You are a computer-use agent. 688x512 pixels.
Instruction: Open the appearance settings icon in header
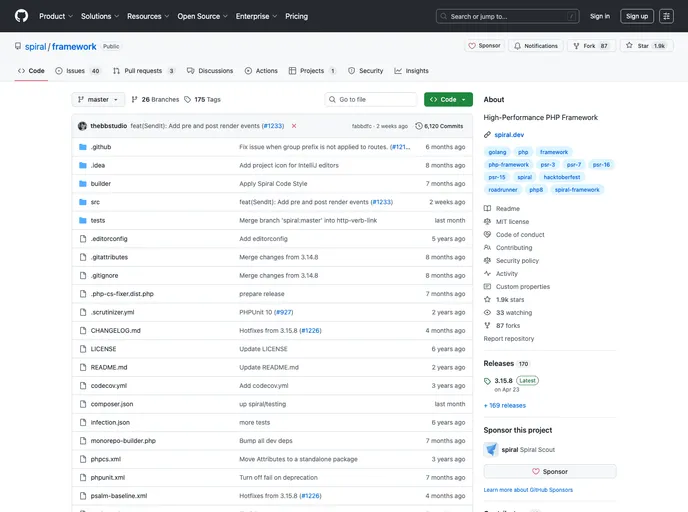coord(666,16)
